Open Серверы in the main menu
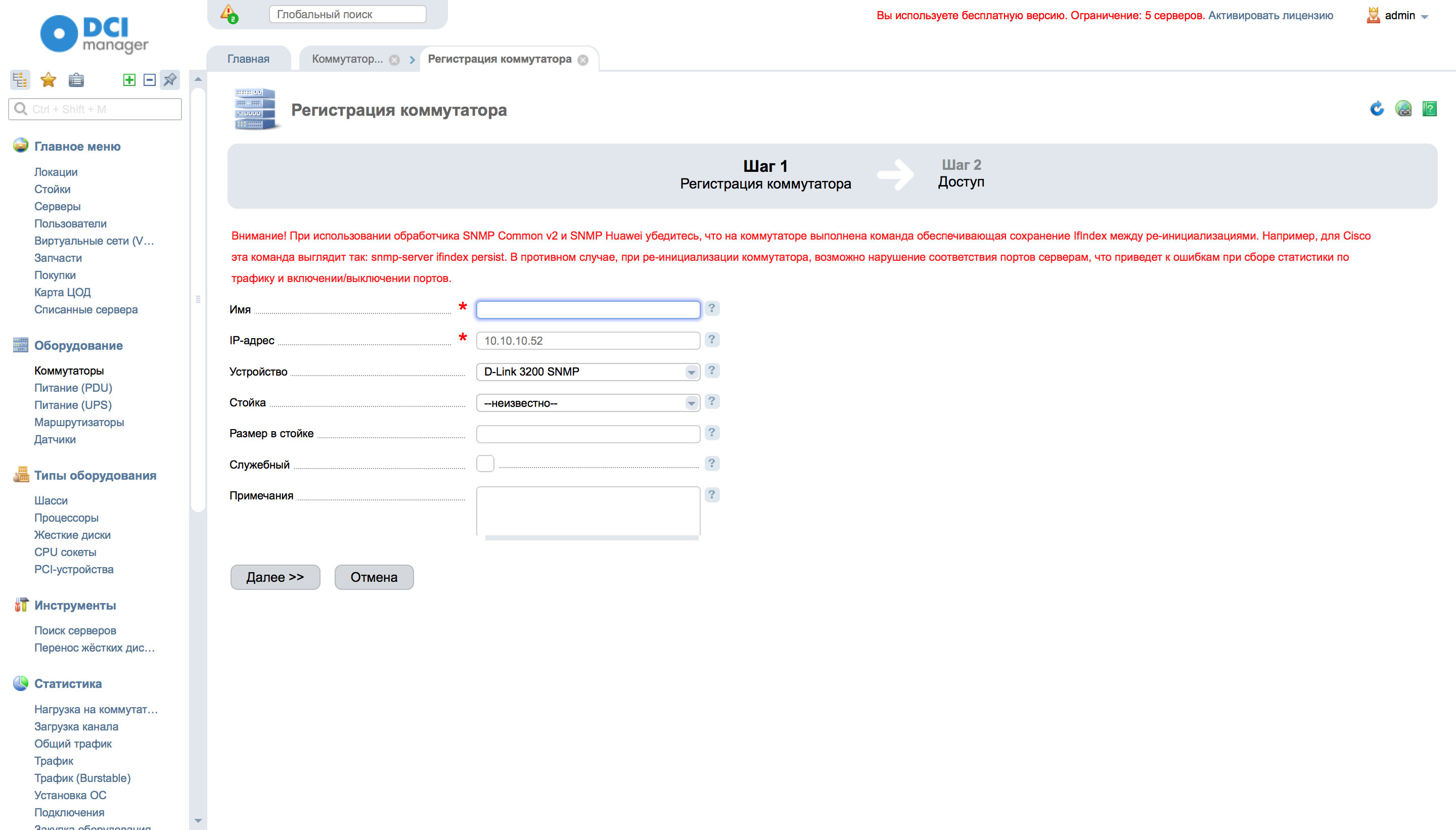 (x=57, y=206)
